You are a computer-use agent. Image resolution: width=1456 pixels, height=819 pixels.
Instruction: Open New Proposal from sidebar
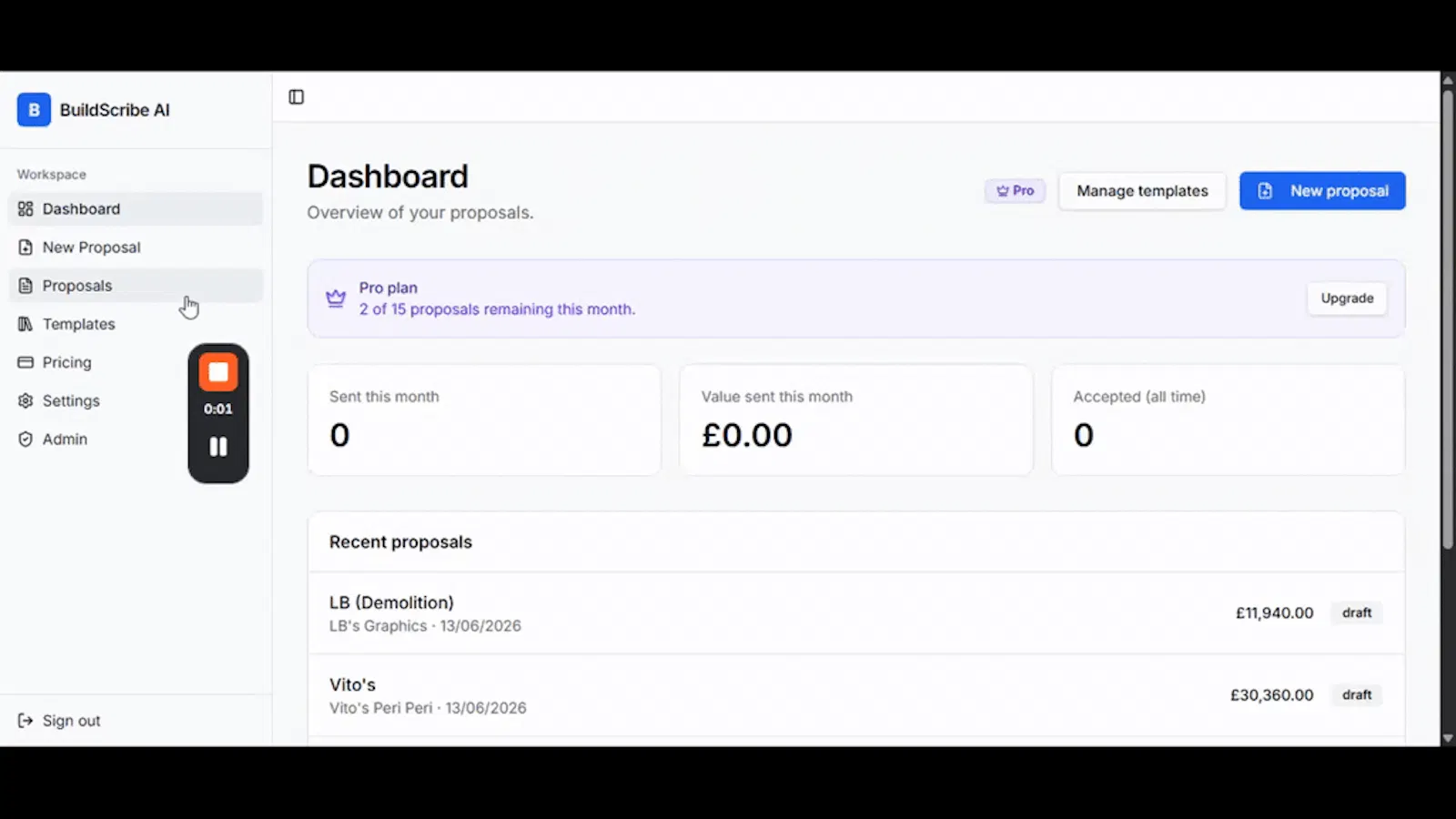tap(136, 248)
